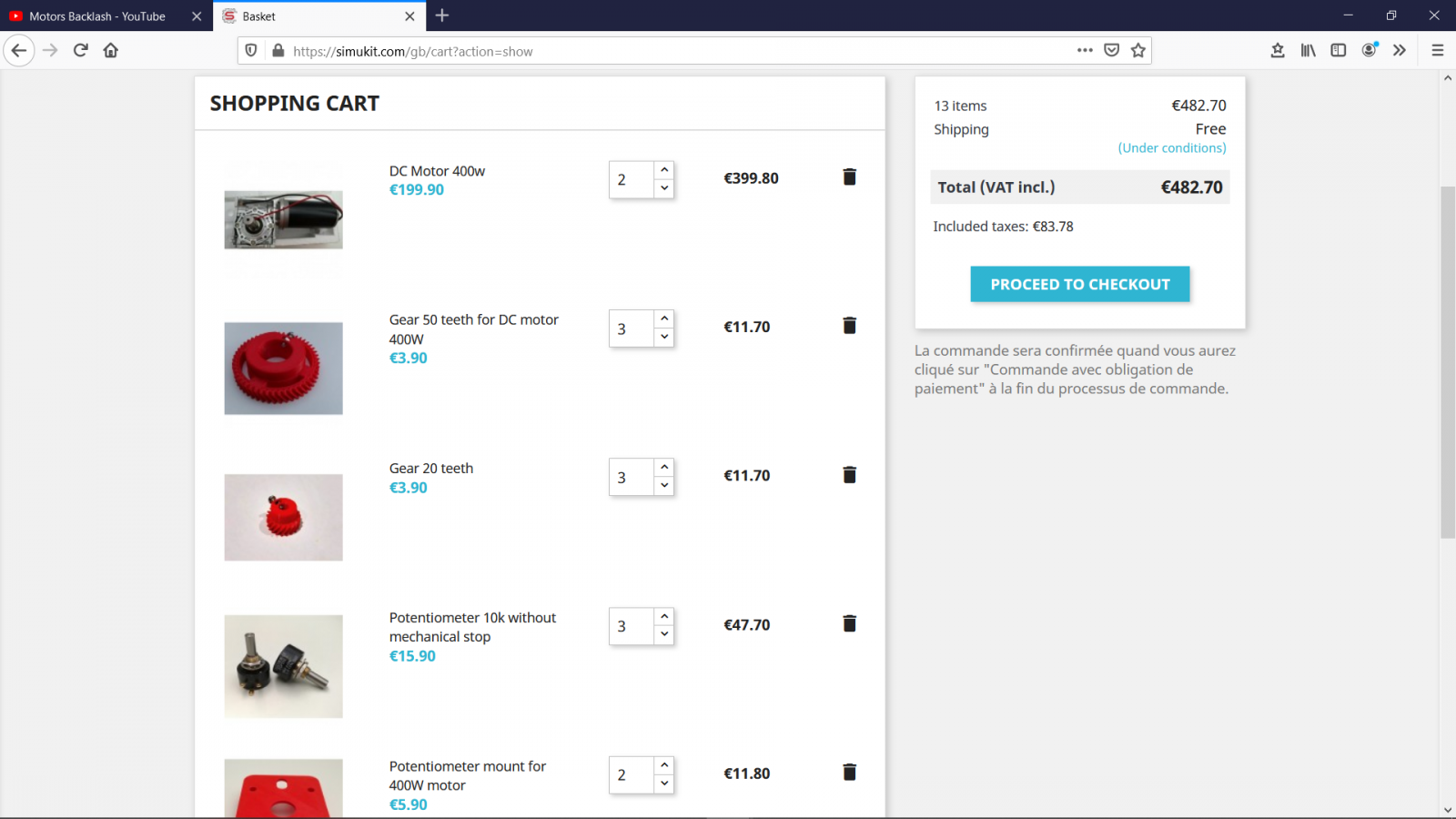Remove Gear 50 teeth item via trash icon
This screenshot has height=819, width=1456.
pyautogui.click(x=849, y=325)
